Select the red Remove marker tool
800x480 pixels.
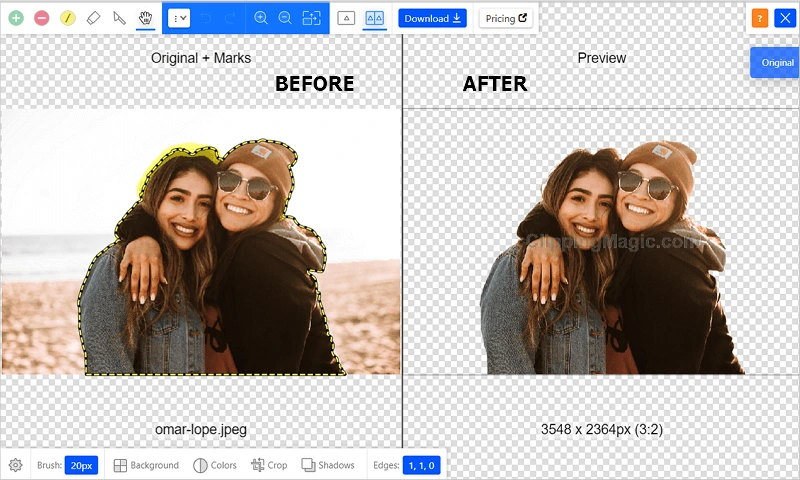[x=42, y=18]
